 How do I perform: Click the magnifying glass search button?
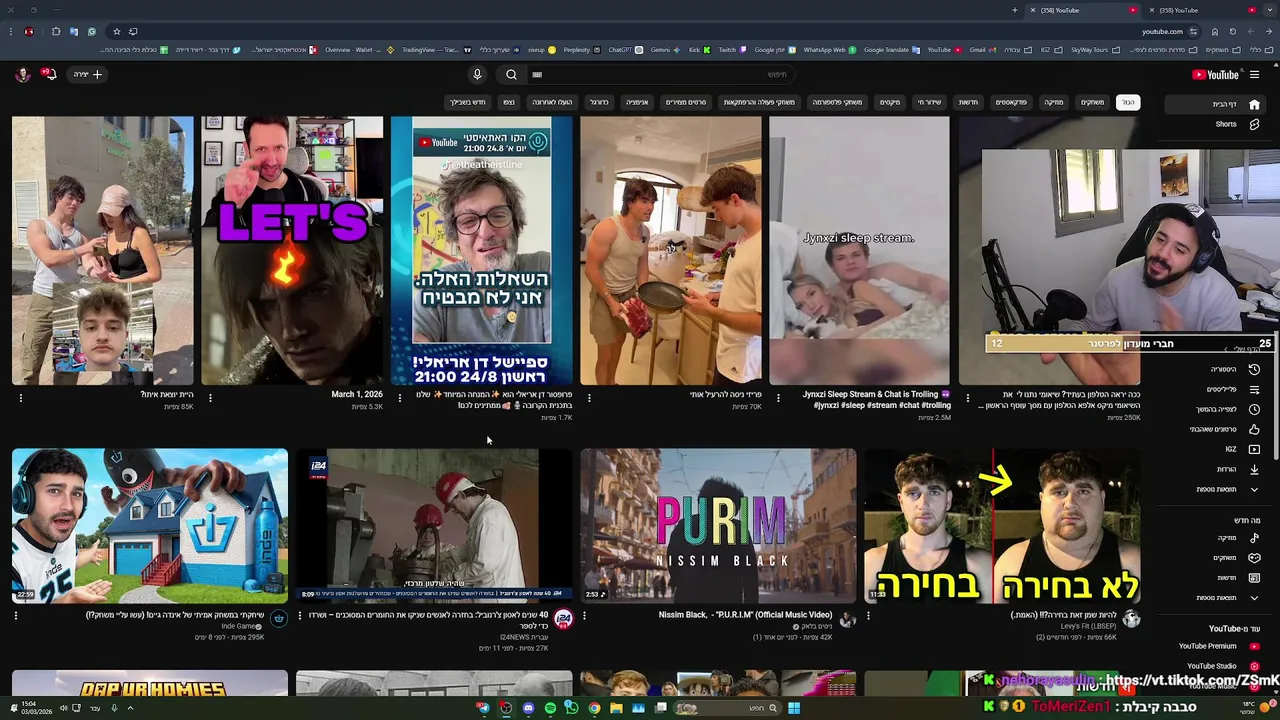tap(511, 74)
